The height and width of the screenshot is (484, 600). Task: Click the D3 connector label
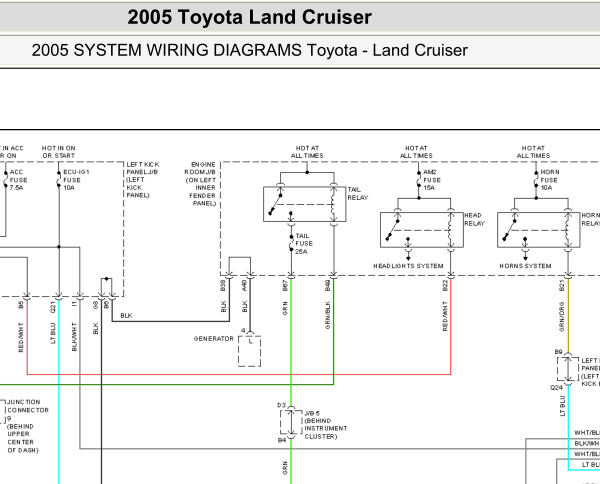(282, 405)
